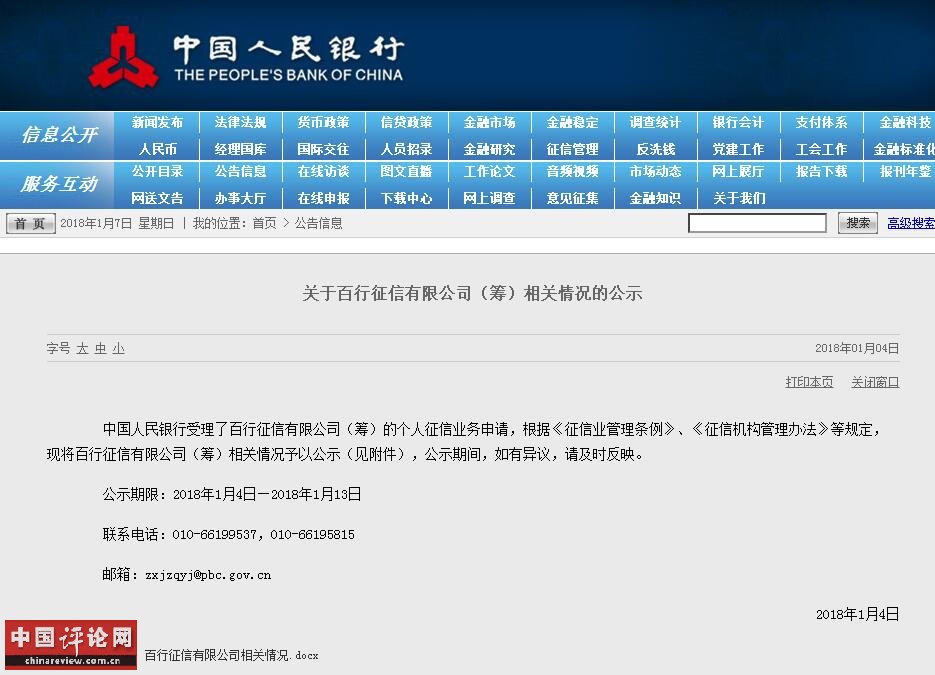Click 关闭窗口 to close window

[x=875, y=382]
